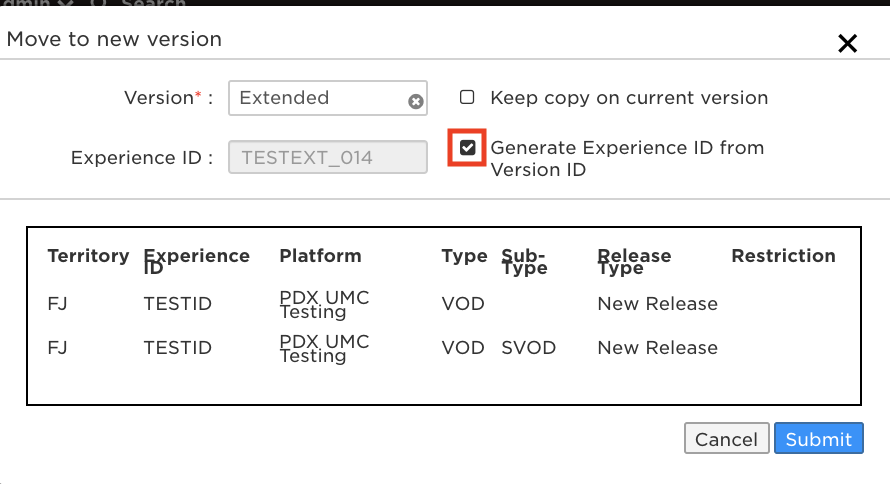Select the SVOD sub-type row
890x484 pixels.
pyautogui.click(x=443, y=348)
